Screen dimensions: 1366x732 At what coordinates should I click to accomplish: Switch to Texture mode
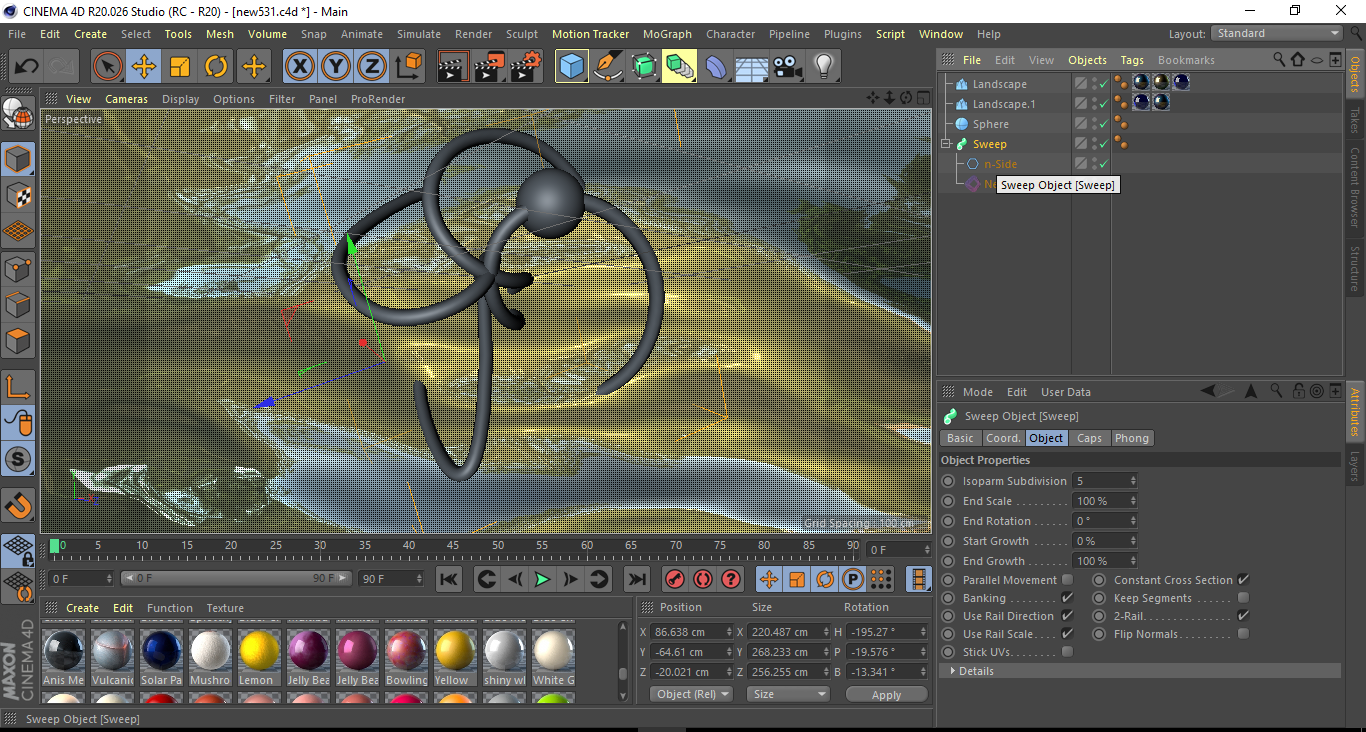[18, 195]
